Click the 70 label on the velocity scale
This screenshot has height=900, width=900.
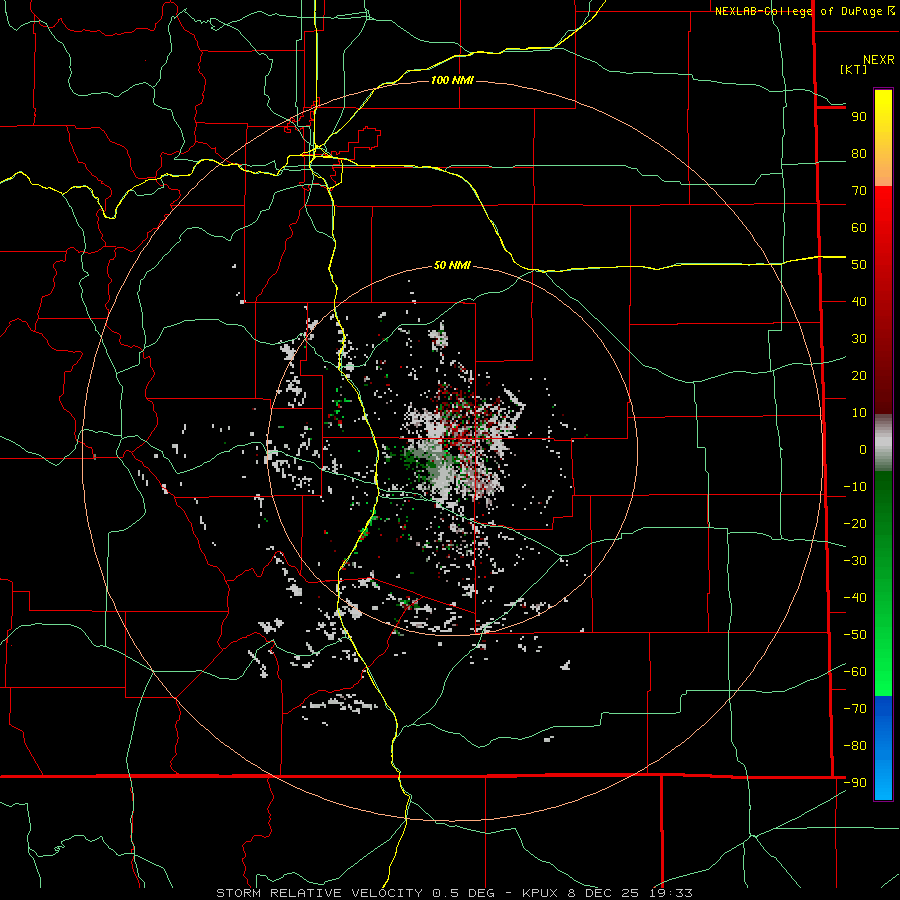click(x=859, y=191)
